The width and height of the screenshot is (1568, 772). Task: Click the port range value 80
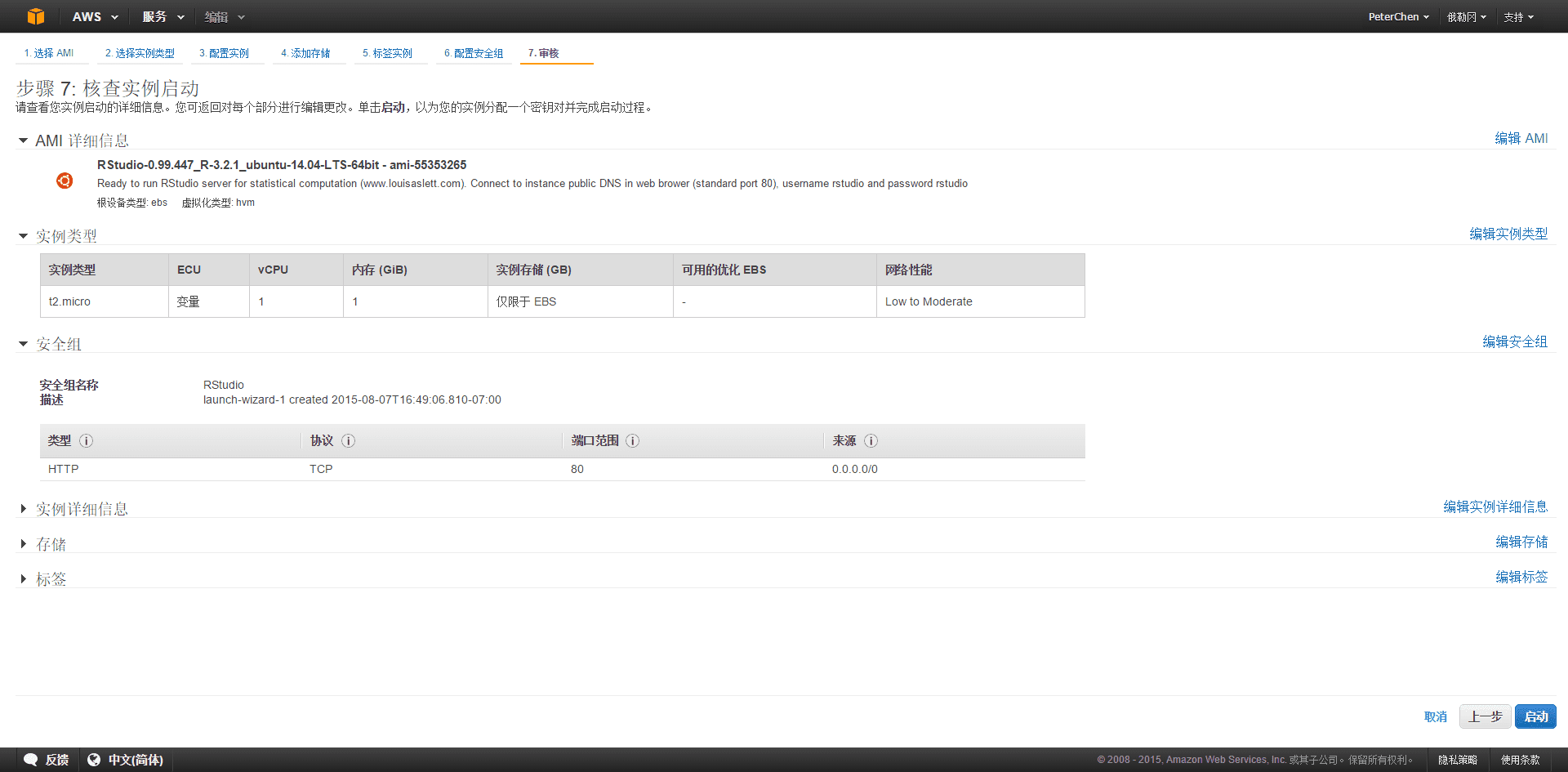tap(577, 469)
